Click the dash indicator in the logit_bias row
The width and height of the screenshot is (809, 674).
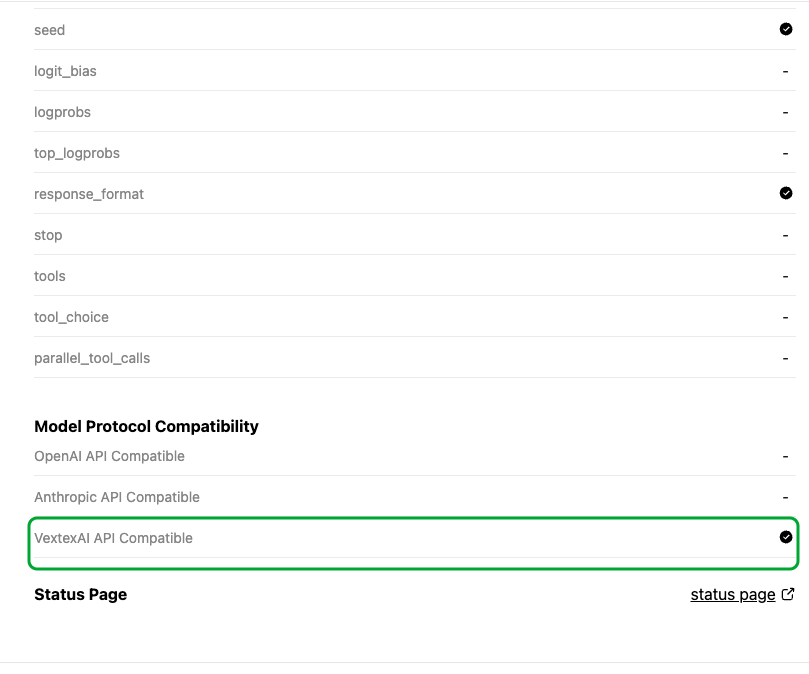pos(786,72)
